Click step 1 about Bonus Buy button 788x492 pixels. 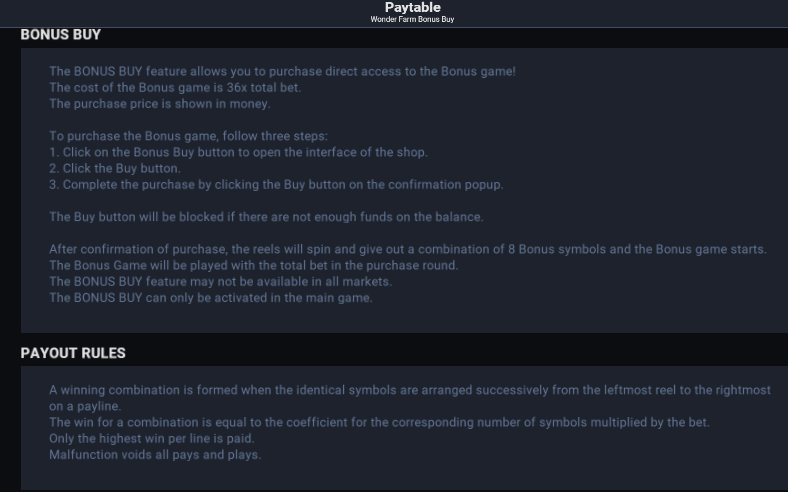239,152
